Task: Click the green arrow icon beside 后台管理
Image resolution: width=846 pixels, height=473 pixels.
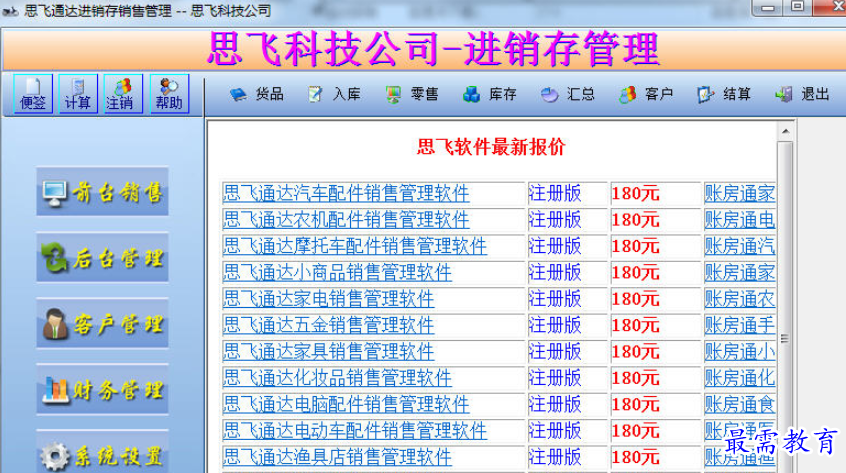Action: click(x=55, y=257)
